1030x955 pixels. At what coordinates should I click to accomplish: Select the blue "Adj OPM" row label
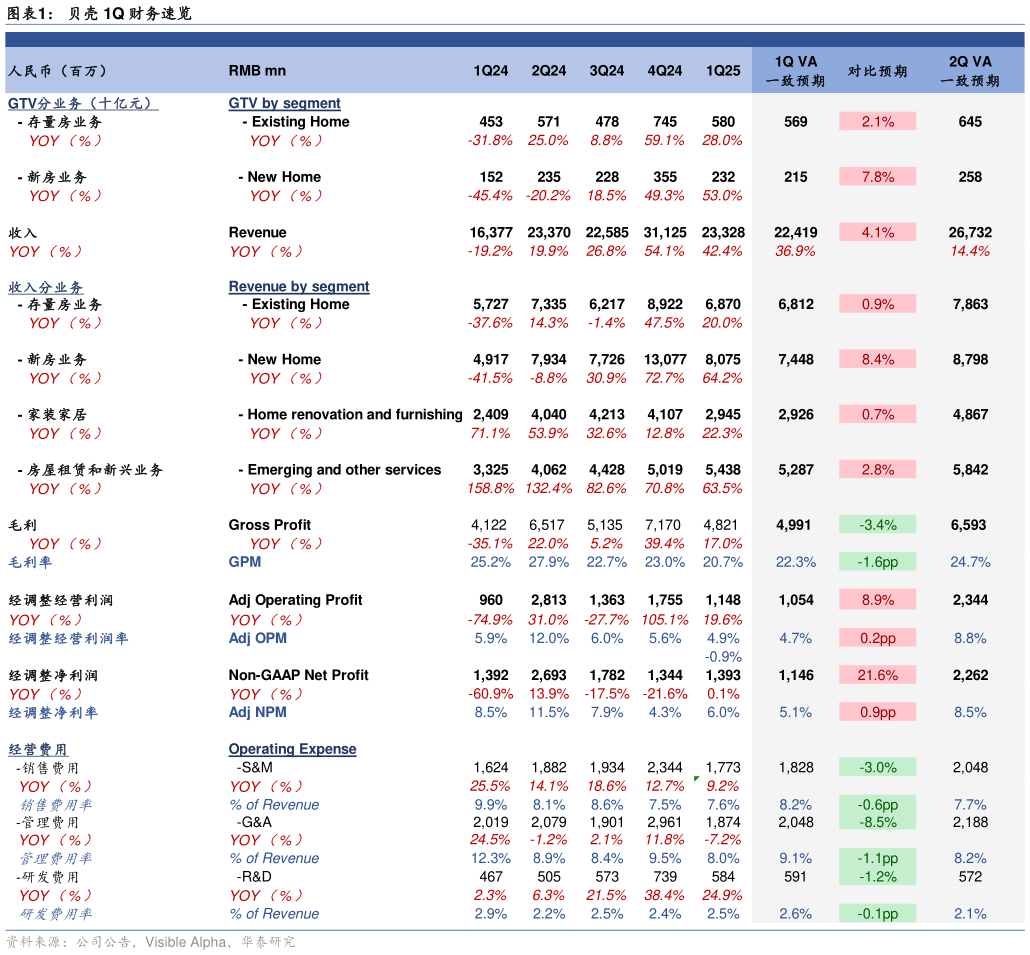[x=257, y=638]
